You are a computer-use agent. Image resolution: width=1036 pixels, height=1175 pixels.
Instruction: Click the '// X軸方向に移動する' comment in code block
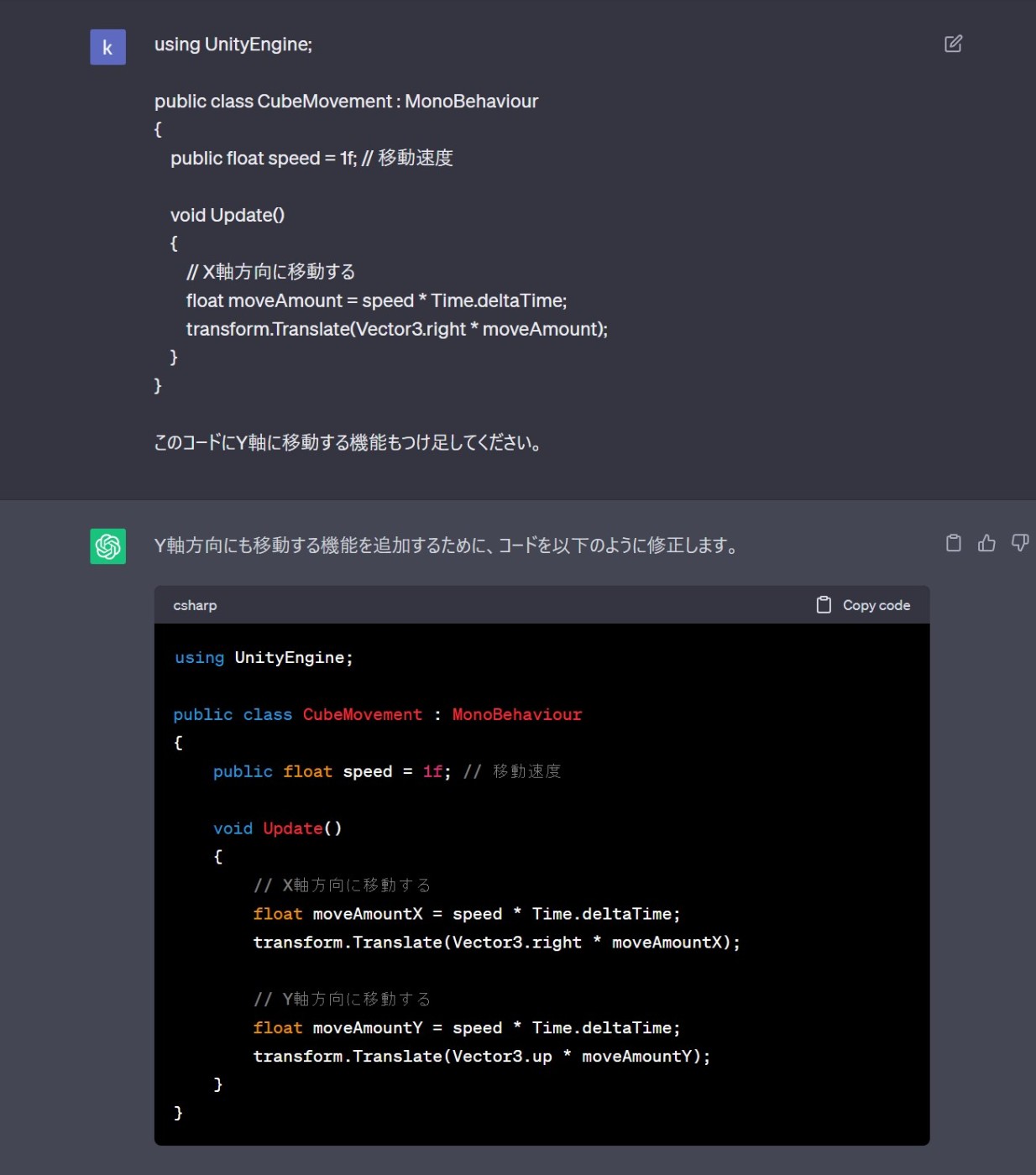[x=342, y=885]
